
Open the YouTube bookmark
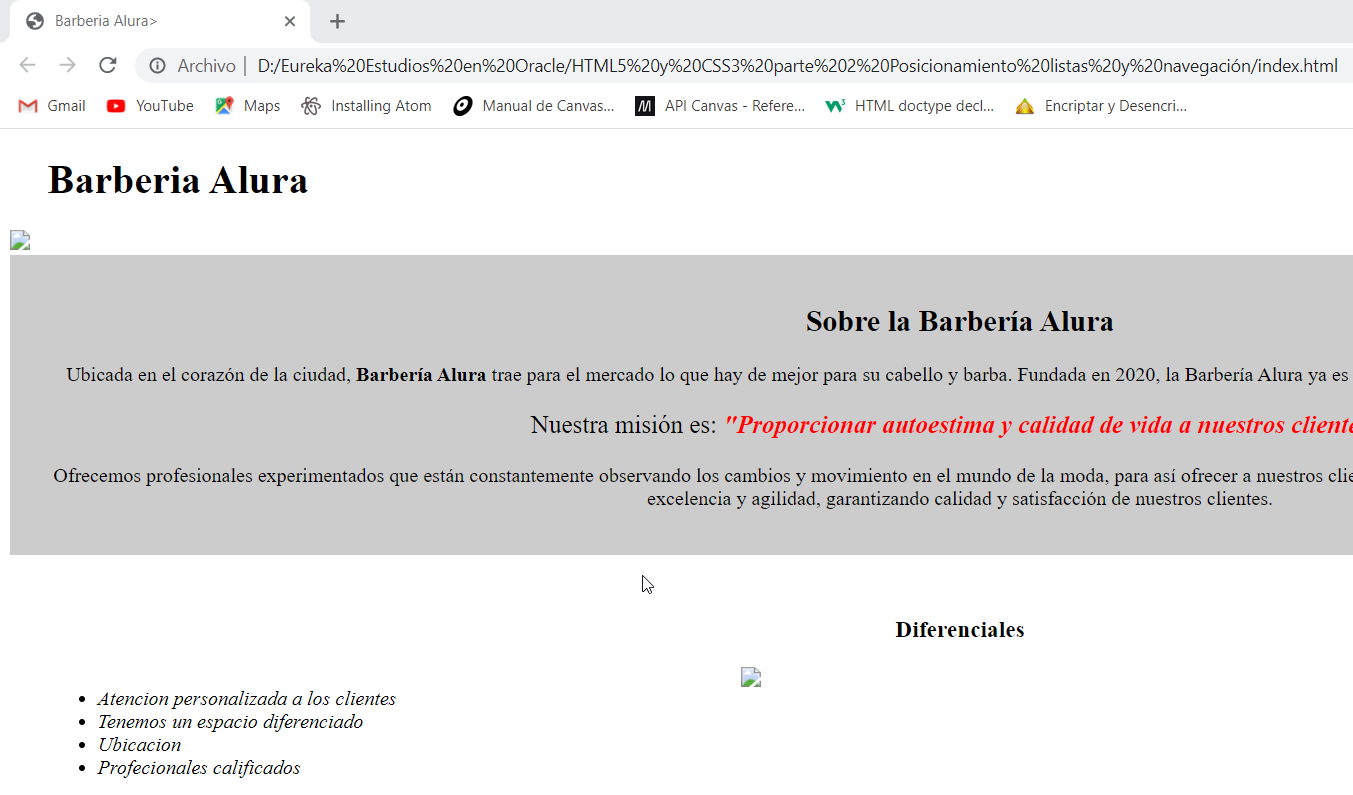[x=150, y=106]
